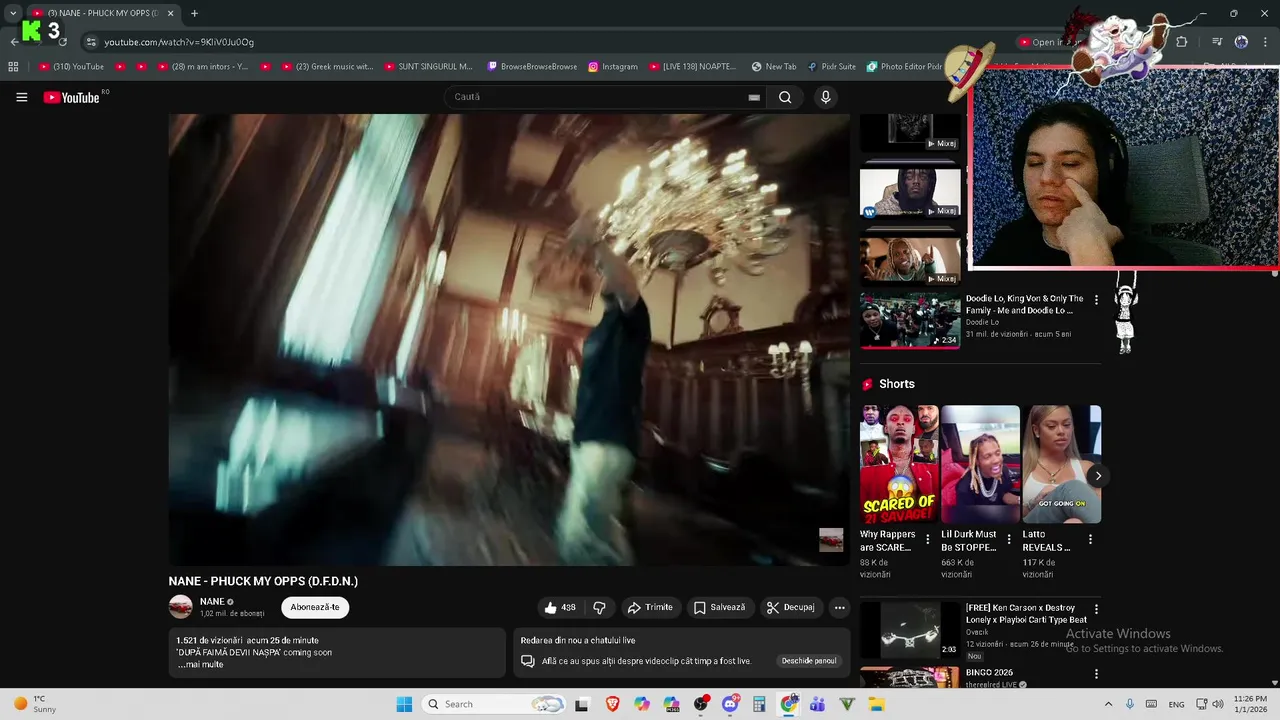Open volume control in system tray
Image resolution: width=1280 pixels, height=720 pixels.
point(1218,704)
